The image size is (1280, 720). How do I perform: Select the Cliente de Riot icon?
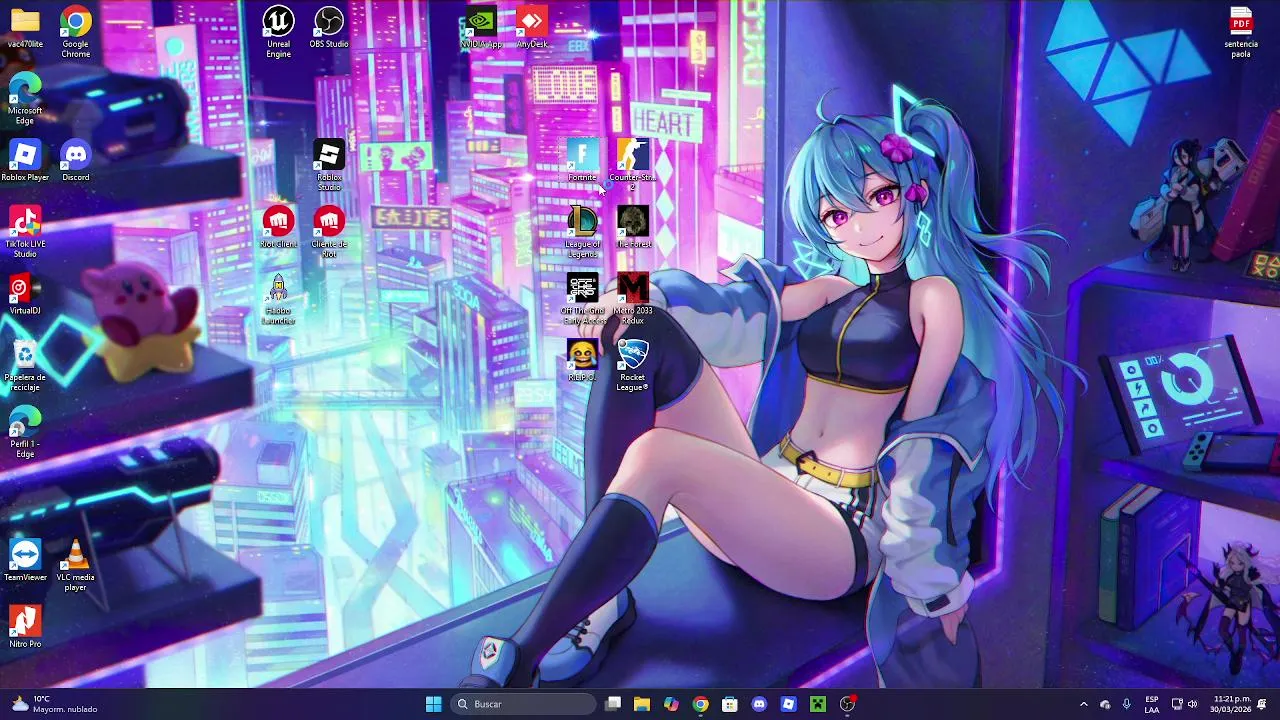click(329, 231)
